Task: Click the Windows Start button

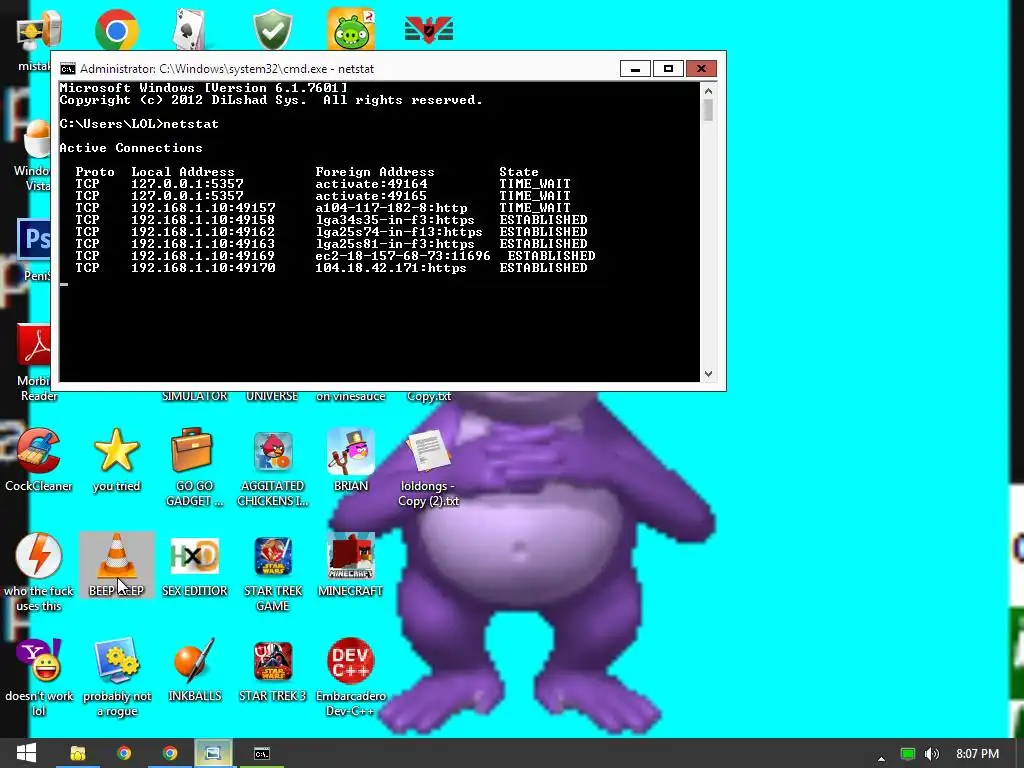Action: point(26,753)
